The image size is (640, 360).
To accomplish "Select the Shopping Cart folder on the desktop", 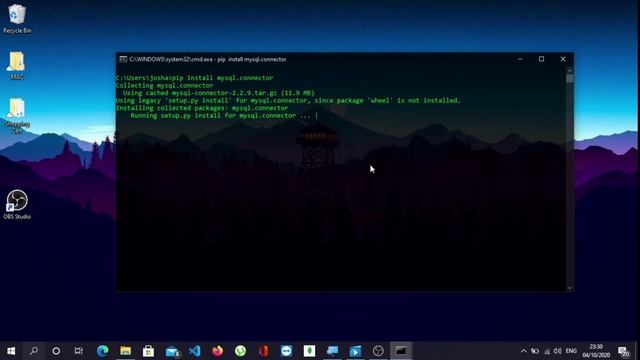I will [17, 116].
